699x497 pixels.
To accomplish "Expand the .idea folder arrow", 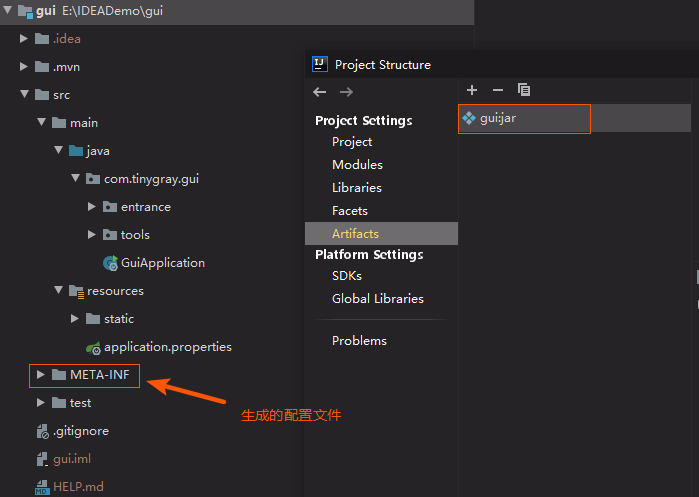I will coord(24,39).
